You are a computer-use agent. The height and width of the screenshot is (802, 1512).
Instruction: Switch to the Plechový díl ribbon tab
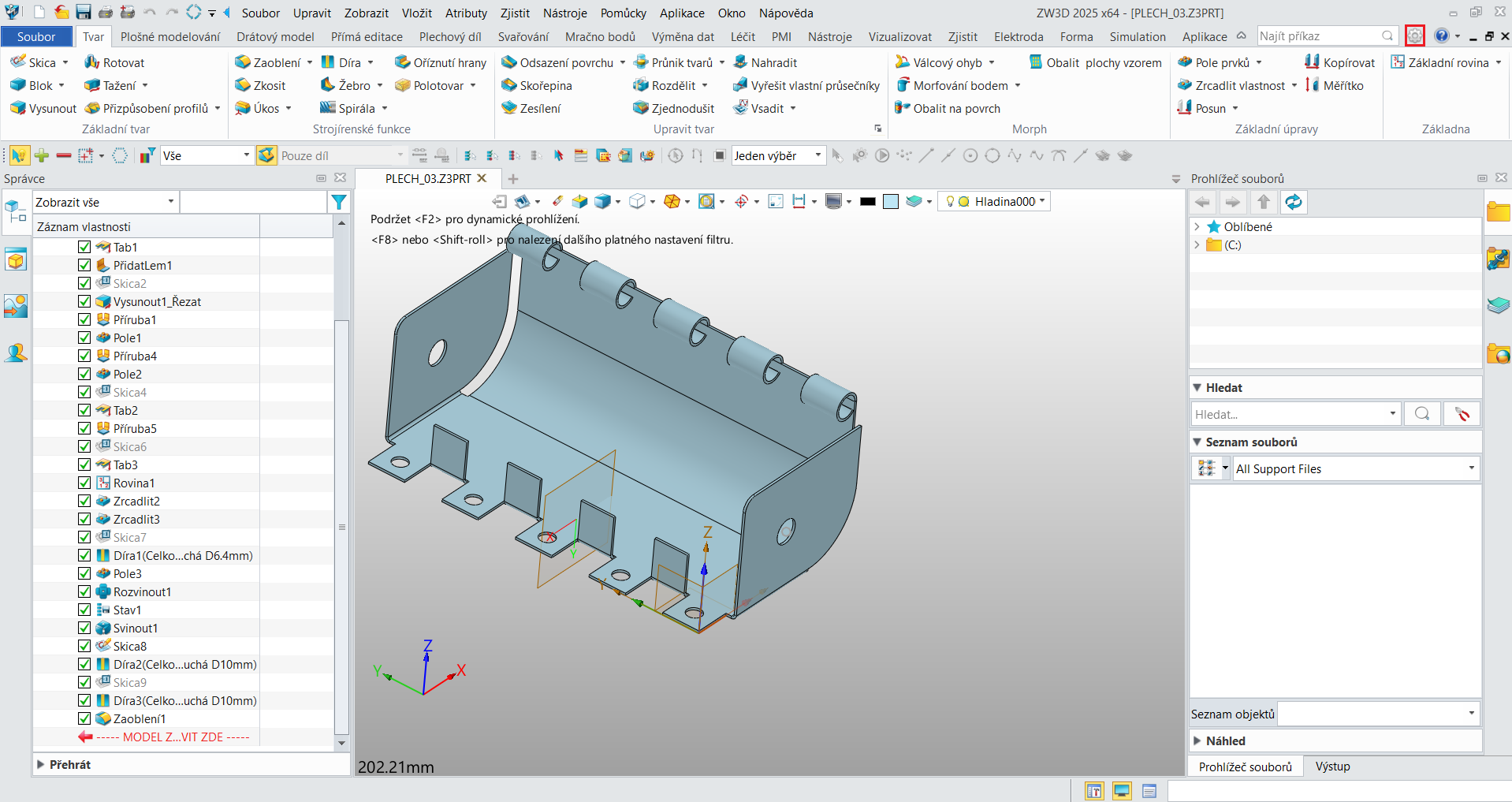click(x=449, y=36)
